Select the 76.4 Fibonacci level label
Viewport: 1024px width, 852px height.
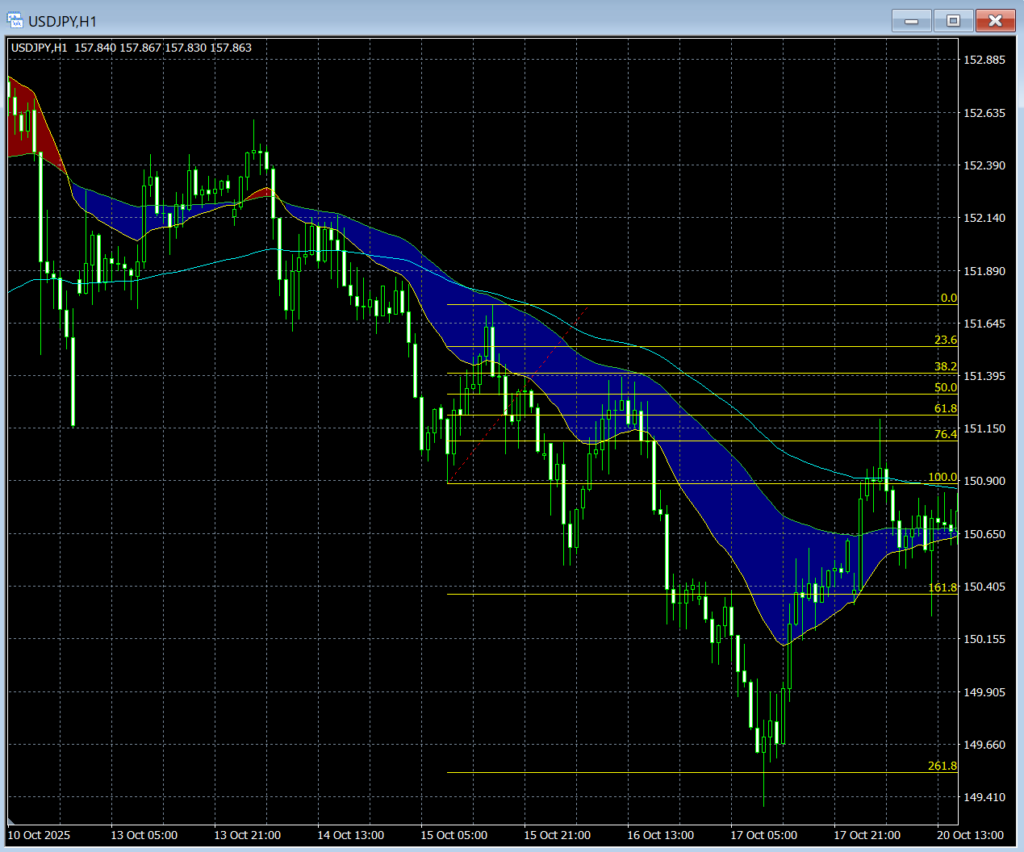pyautogui.click(x=945, y=434)
